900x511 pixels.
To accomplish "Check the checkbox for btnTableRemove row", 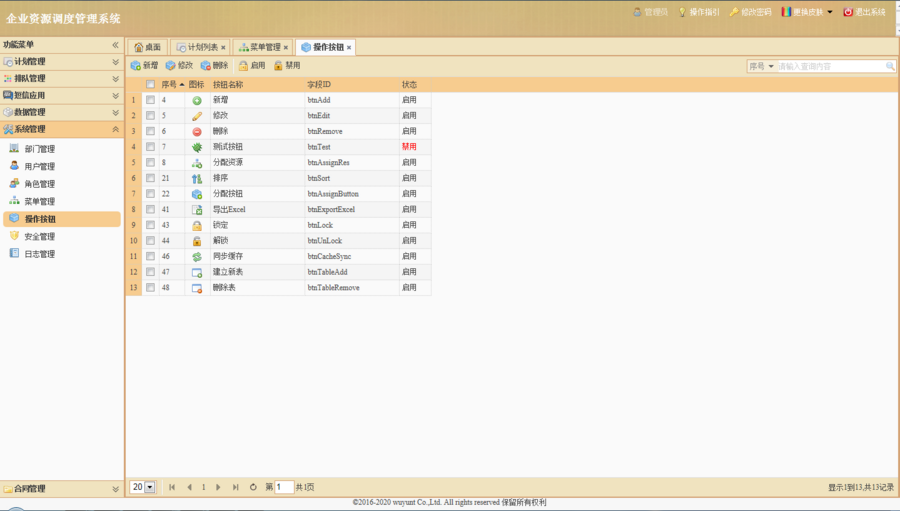I will pos(150,288).
